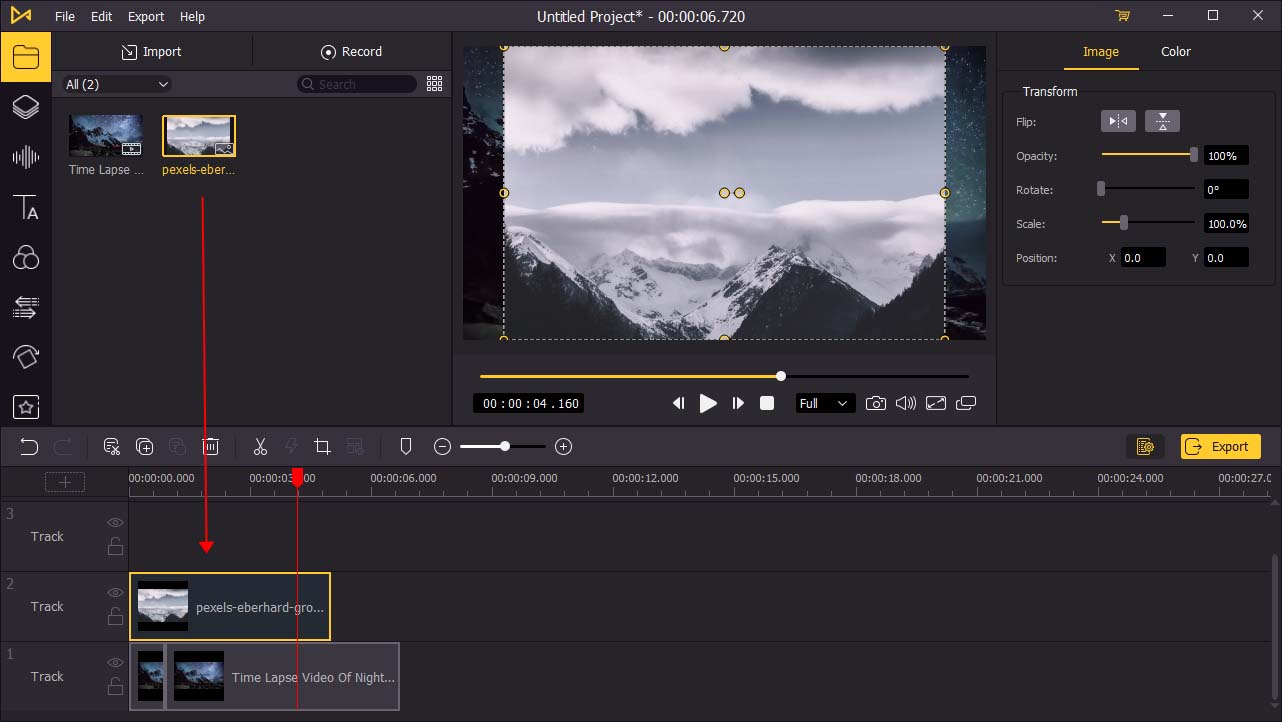Play the preview video
The image size is (1282, 722).
click(x=708, y=403)
